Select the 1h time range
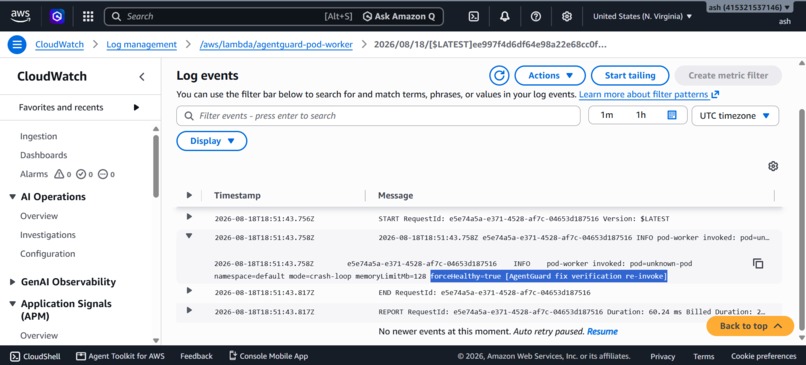Screen dimensions: 806x365 pos(640,115)
